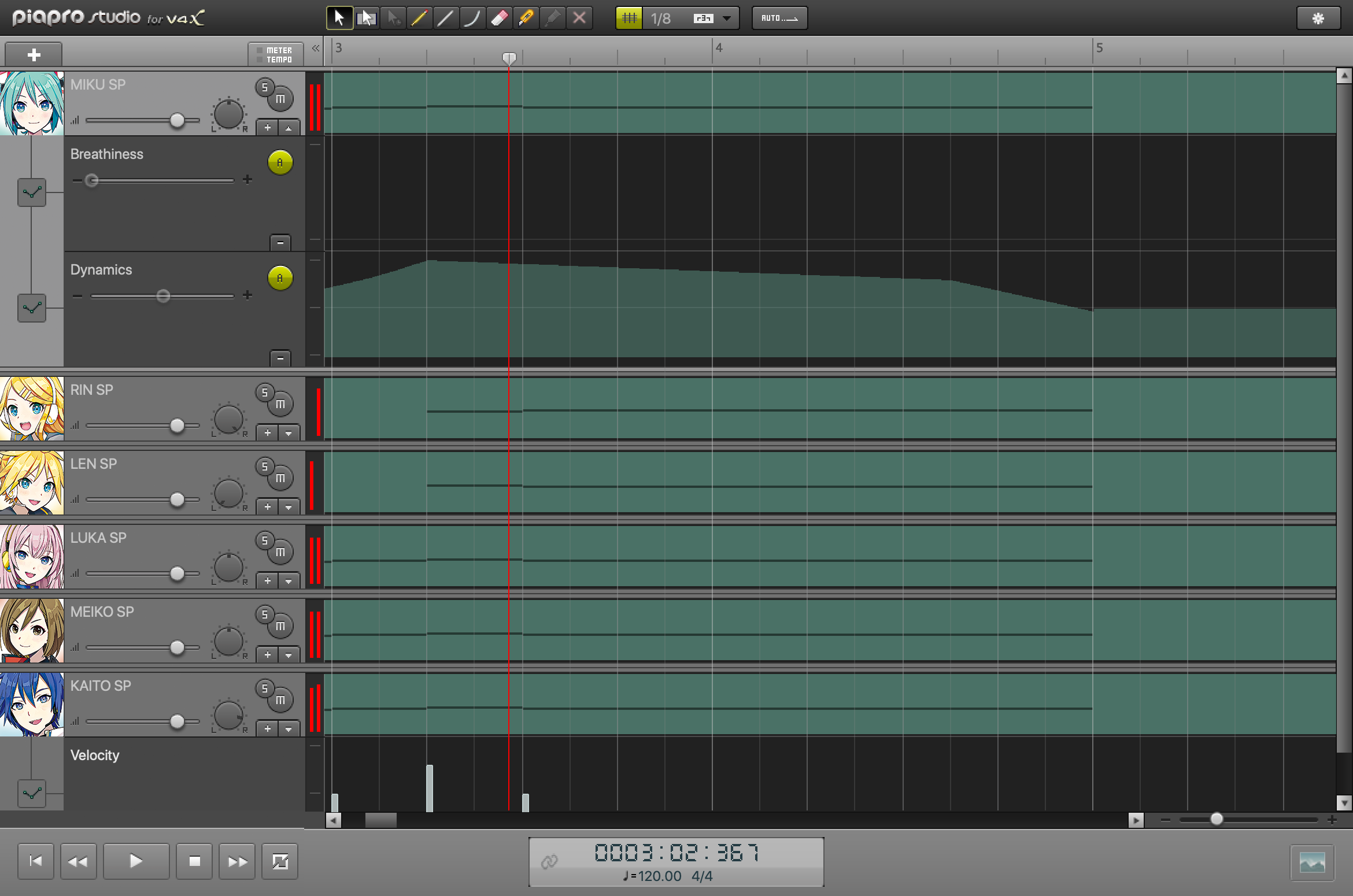Screen dimensions: 1353x896
Task: Click the LEN character thumbnail
Action: (x=32, y=483)
